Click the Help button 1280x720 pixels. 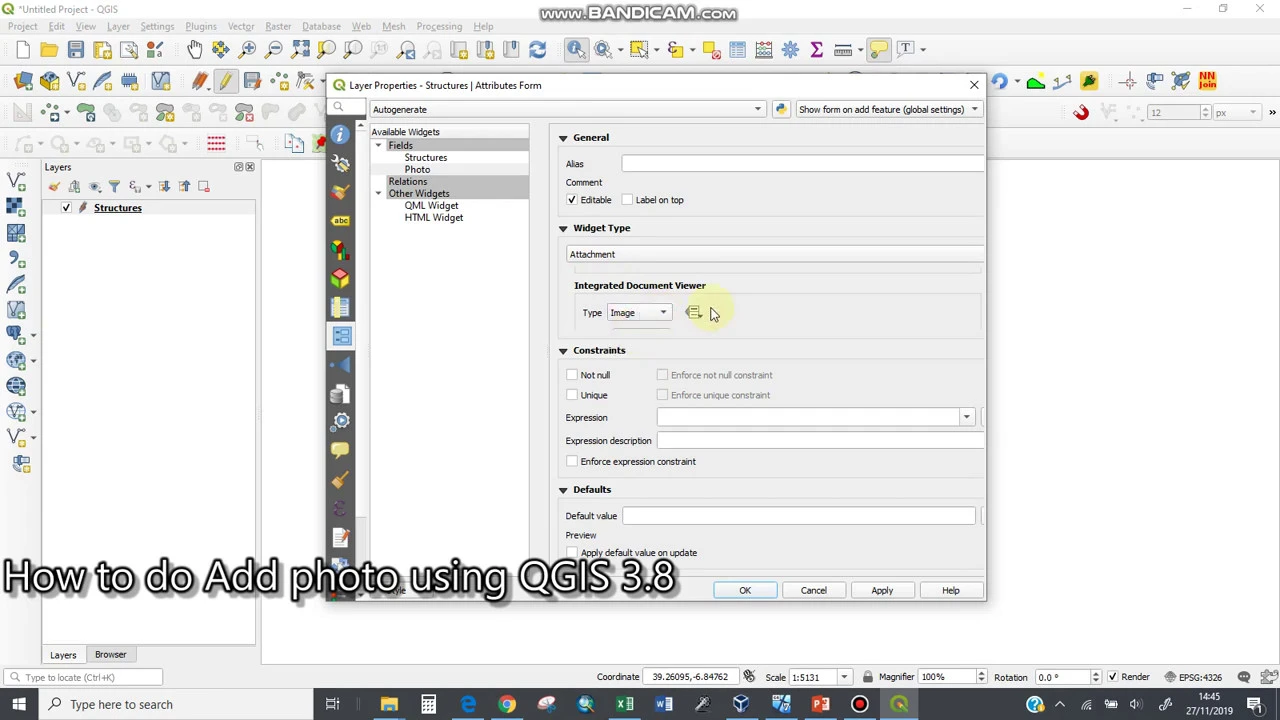[950, 590]
